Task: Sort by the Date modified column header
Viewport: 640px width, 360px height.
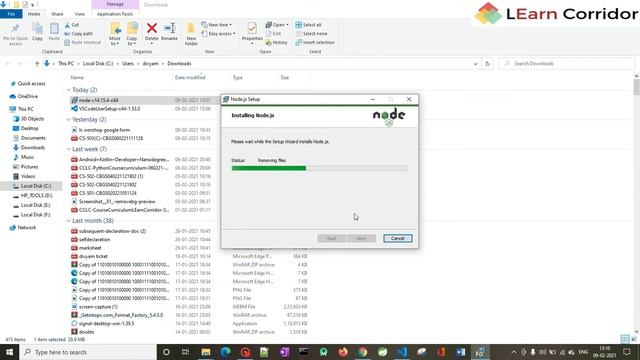Action: pyautogui.click(x=190, y=78)
